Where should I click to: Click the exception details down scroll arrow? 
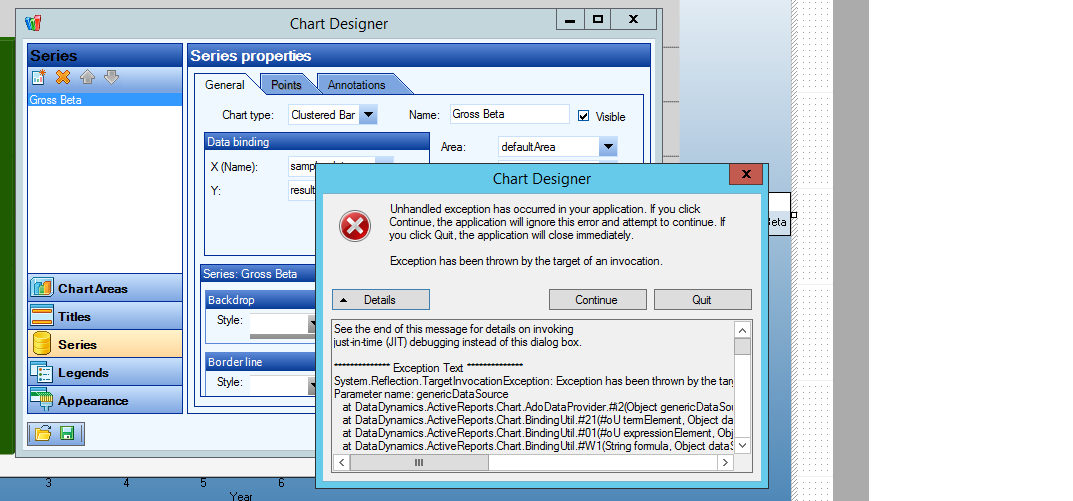[742, 445]
